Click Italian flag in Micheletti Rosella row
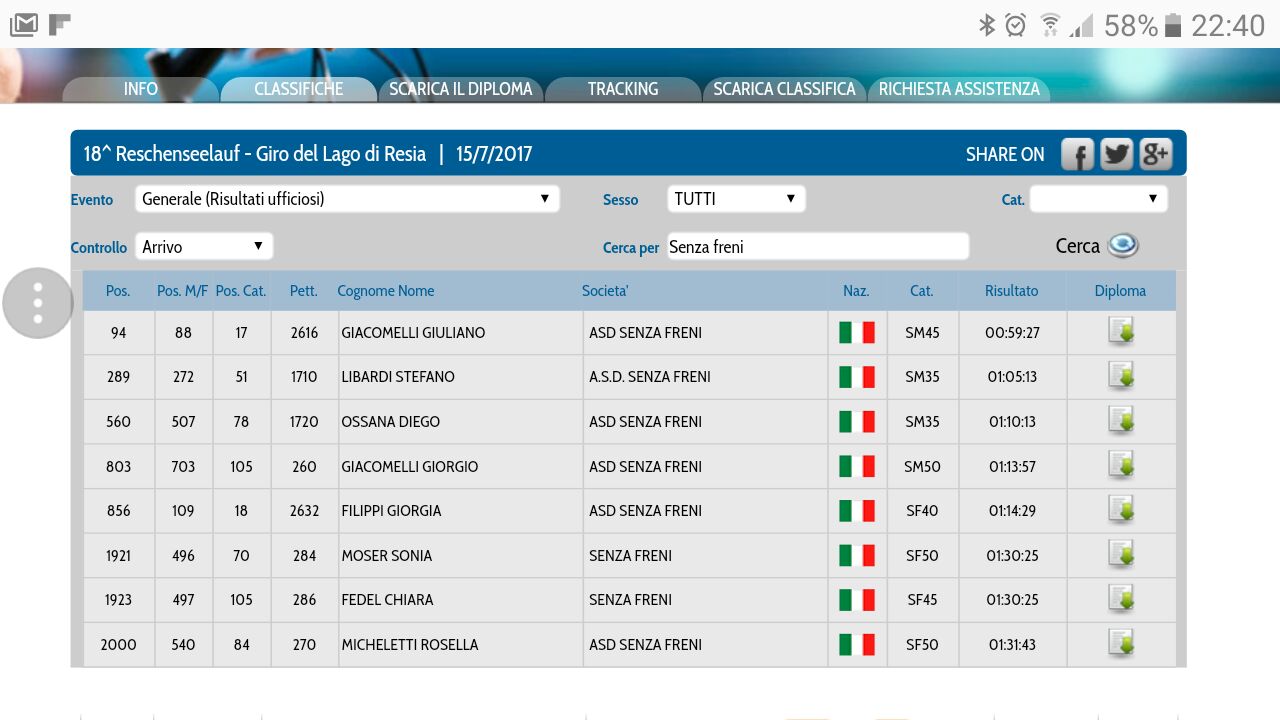Viewport: 1280px width, 720px height. click(x=857, y=644)
